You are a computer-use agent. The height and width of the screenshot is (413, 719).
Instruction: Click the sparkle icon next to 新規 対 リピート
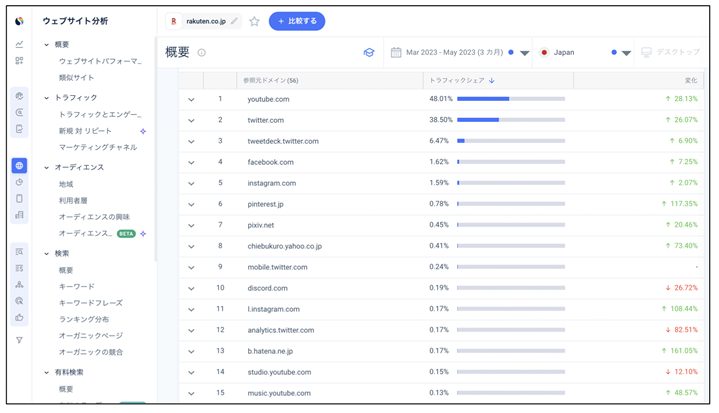(143, 131)
